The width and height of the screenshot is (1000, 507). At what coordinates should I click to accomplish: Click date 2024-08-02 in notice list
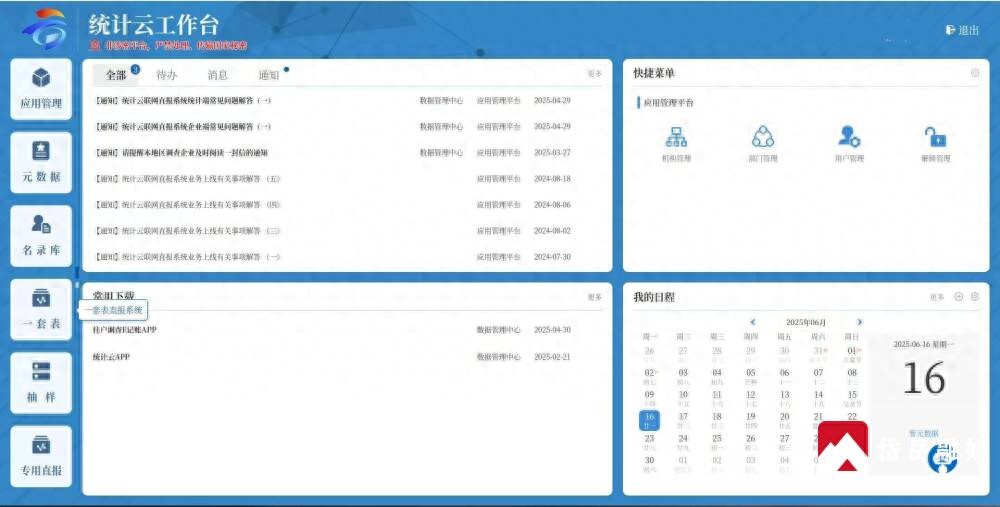tap(552, 231)
